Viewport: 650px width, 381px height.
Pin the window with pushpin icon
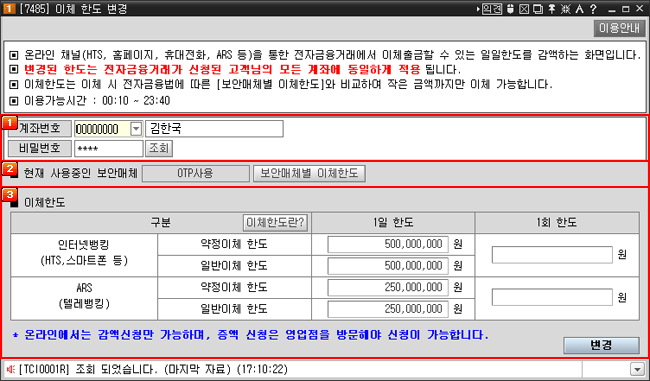[552, 9]
